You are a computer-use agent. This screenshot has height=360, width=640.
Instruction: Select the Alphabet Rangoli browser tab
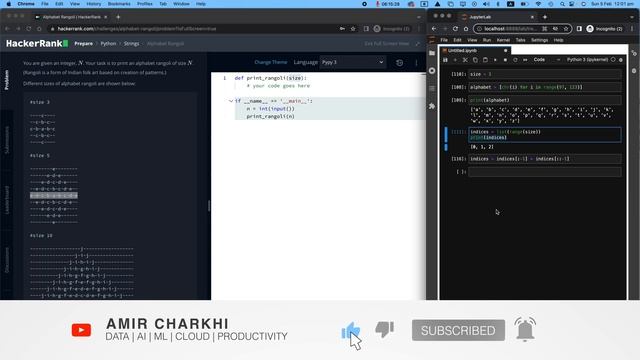point(71,17)
